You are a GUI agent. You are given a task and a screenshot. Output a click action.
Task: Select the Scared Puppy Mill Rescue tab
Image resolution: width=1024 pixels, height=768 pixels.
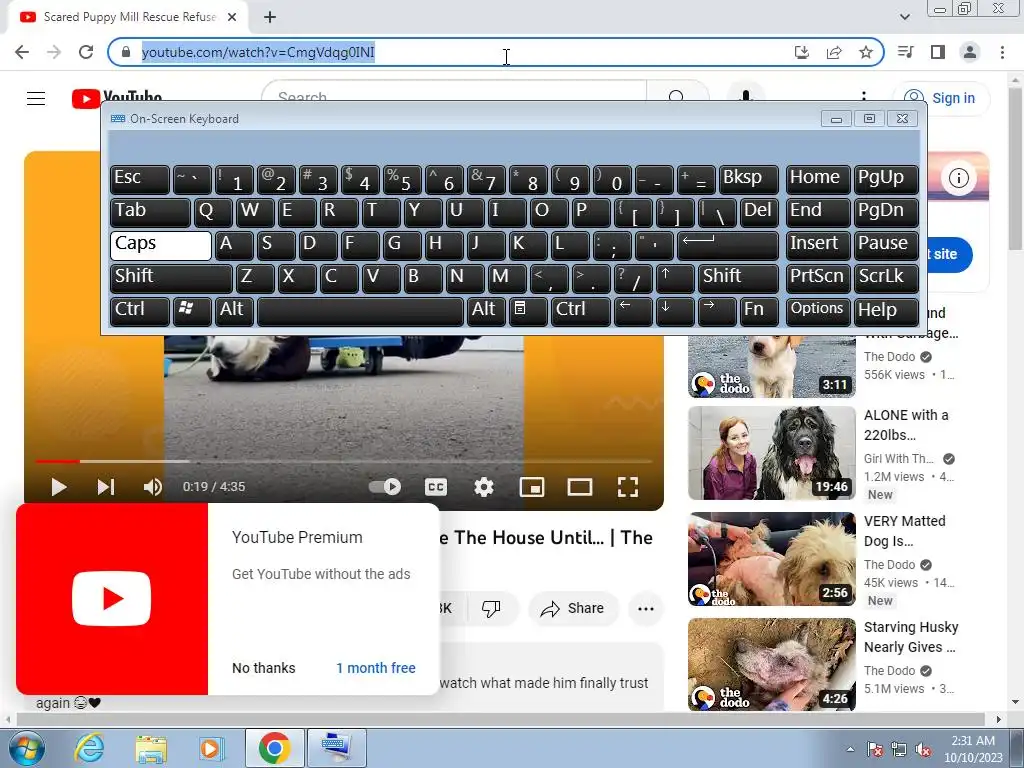tap(127, 18)
